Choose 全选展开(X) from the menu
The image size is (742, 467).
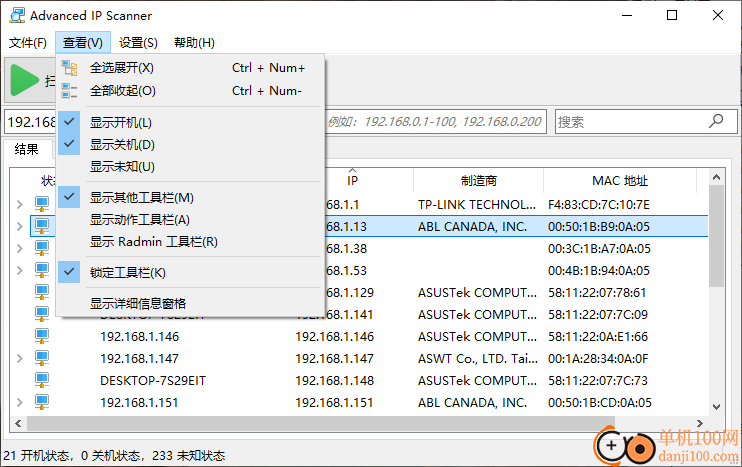pyautogui.click(x=190, y=68)
